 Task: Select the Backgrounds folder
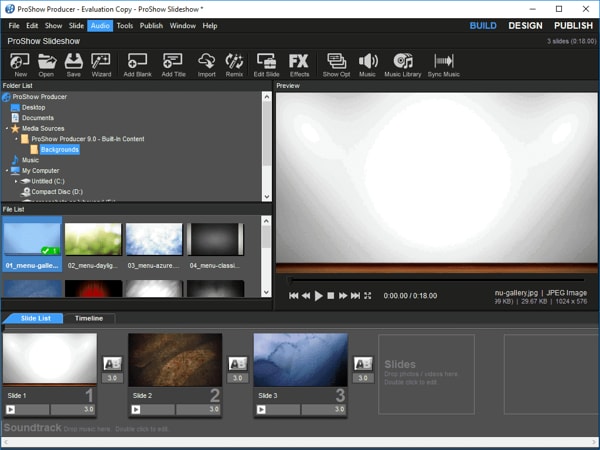click(60, 150)
